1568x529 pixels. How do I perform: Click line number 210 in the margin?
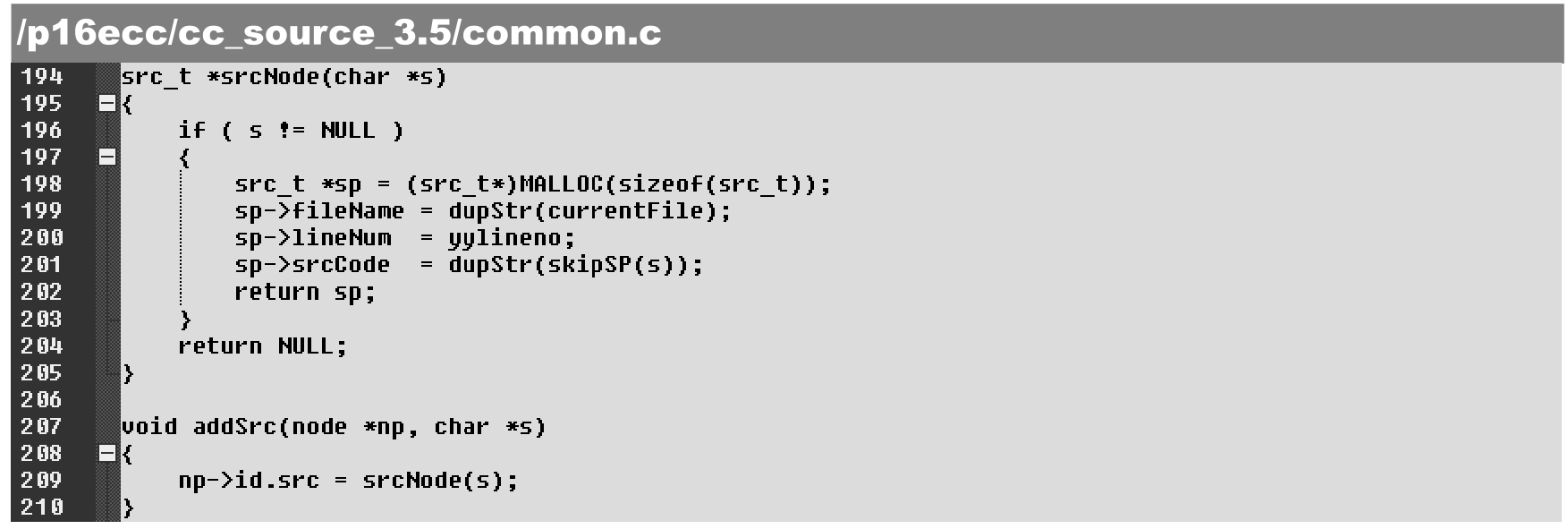coord(42,508)
